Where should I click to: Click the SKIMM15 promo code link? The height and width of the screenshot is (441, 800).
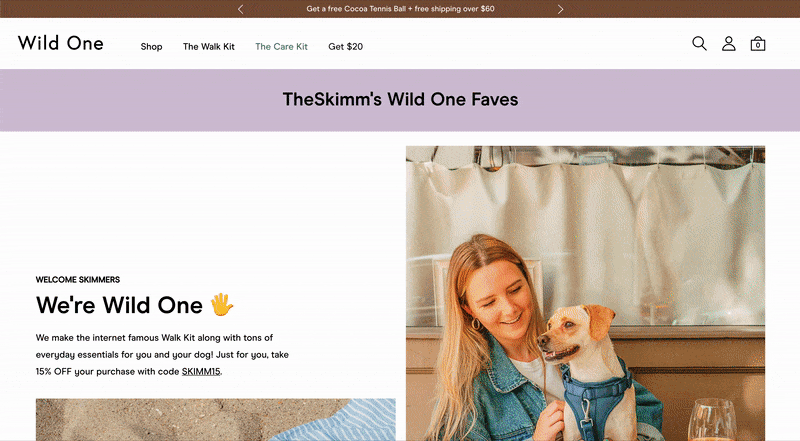[x=201, y=372]
